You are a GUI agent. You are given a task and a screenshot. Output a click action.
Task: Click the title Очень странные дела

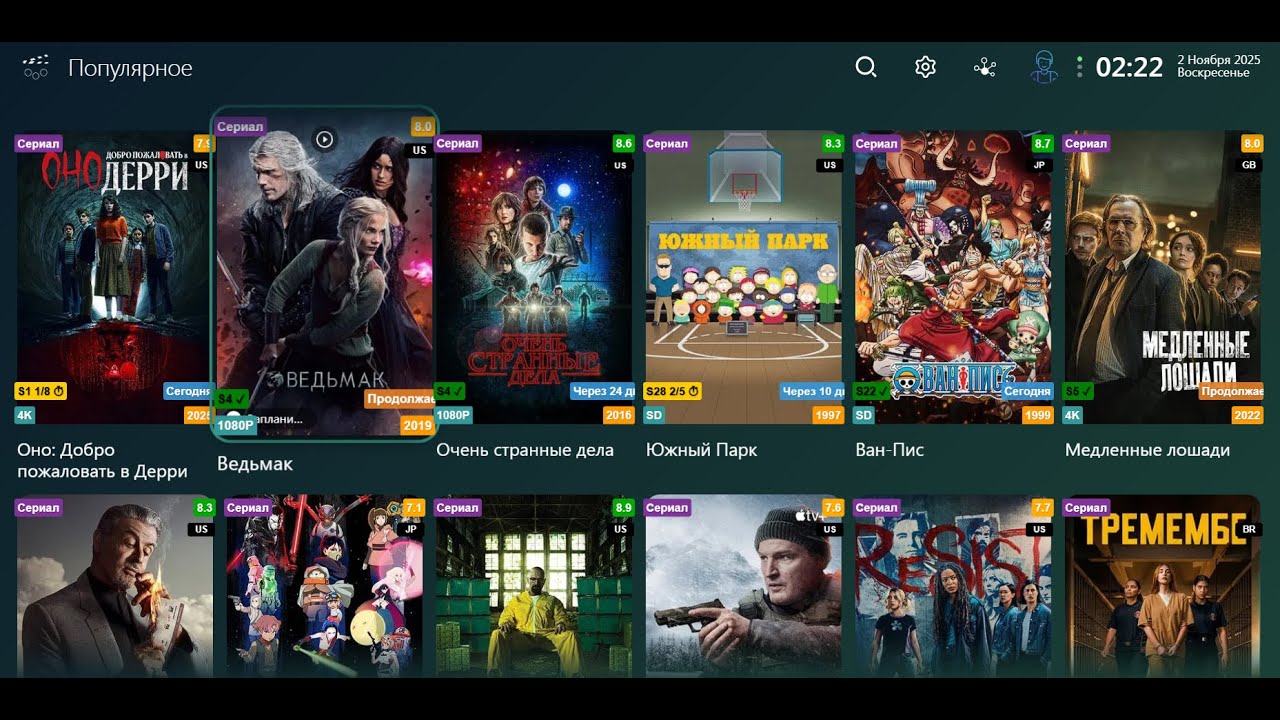(525, 450)
